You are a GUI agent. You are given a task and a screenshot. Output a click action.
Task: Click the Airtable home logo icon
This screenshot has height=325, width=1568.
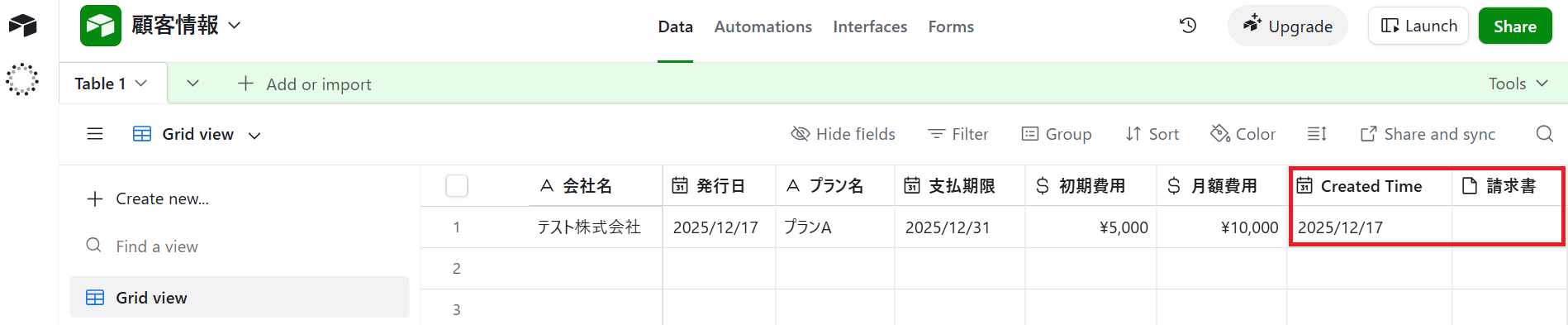coord(22,26)
